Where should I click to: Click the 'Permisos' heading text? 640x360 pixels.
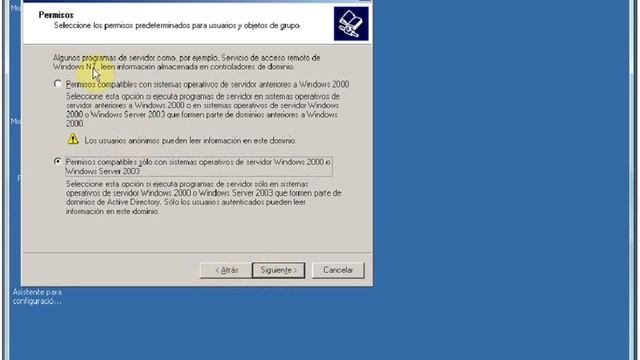(x=56, y=15)
